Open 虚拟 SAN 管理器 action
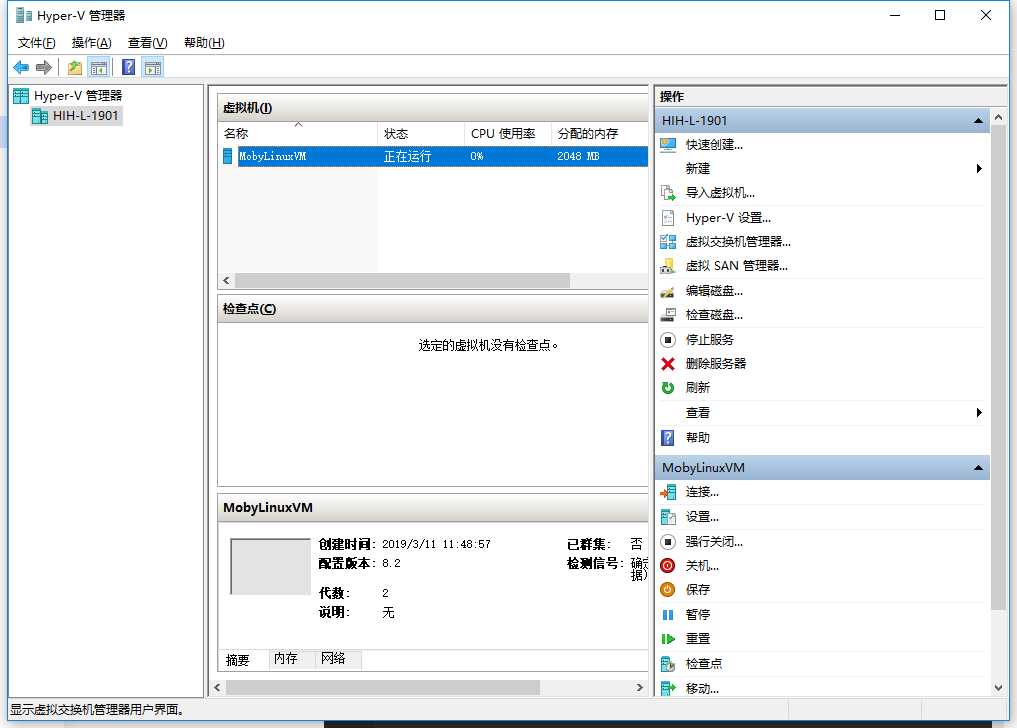This screenshot has height=728, width=1017. [736, 266]
